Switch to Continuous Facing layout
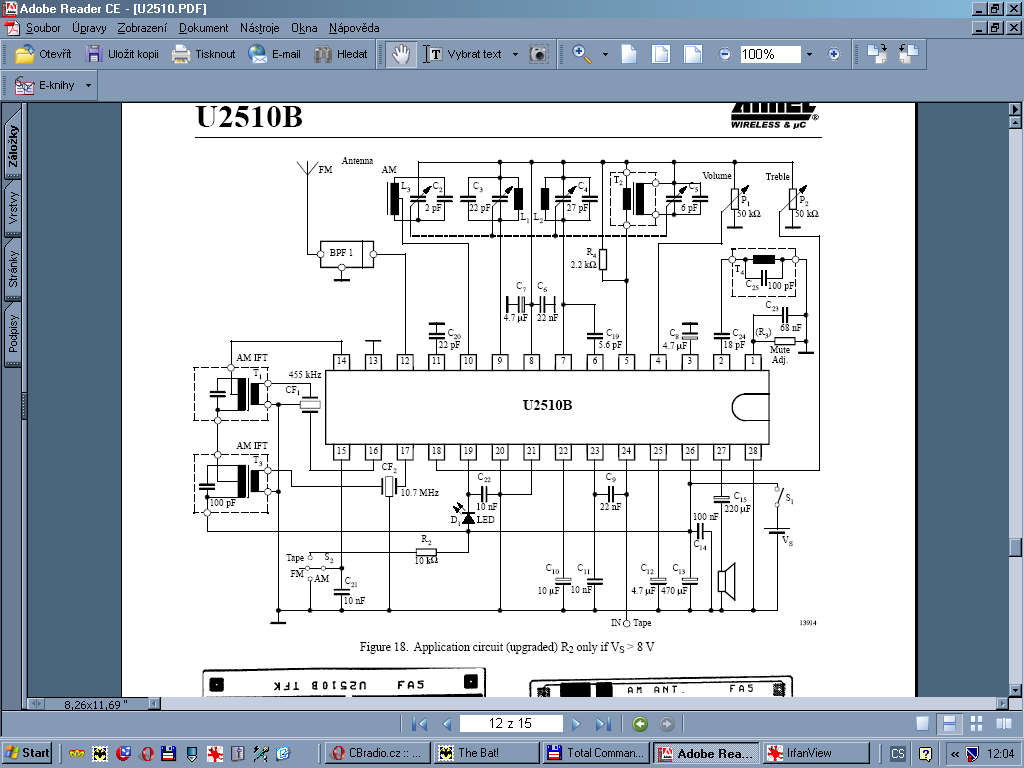The image size is (1024, 768). pyautogui.click(x=976, y=724)
